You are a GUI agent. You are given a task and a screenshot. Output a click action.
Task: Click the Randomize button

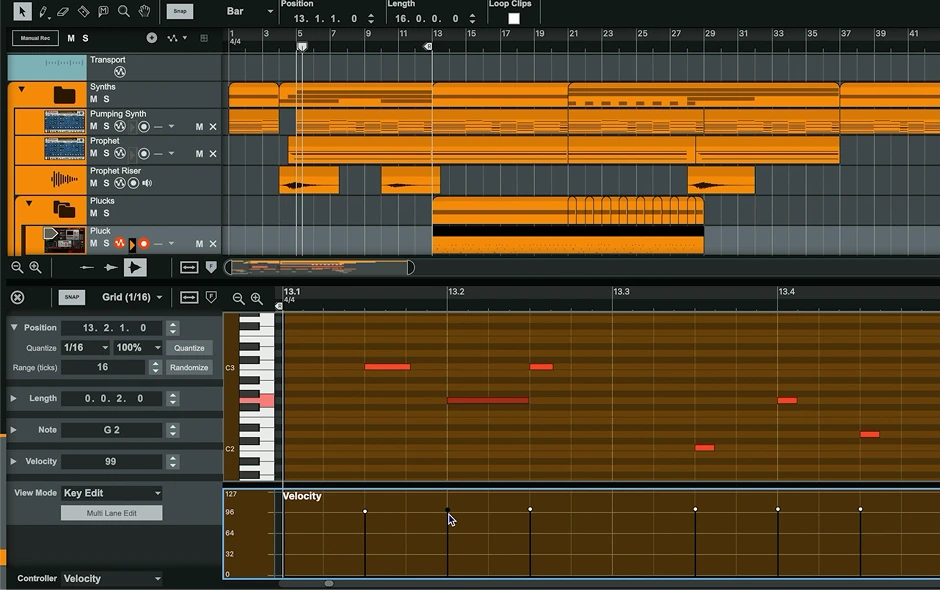click(189, 367)
